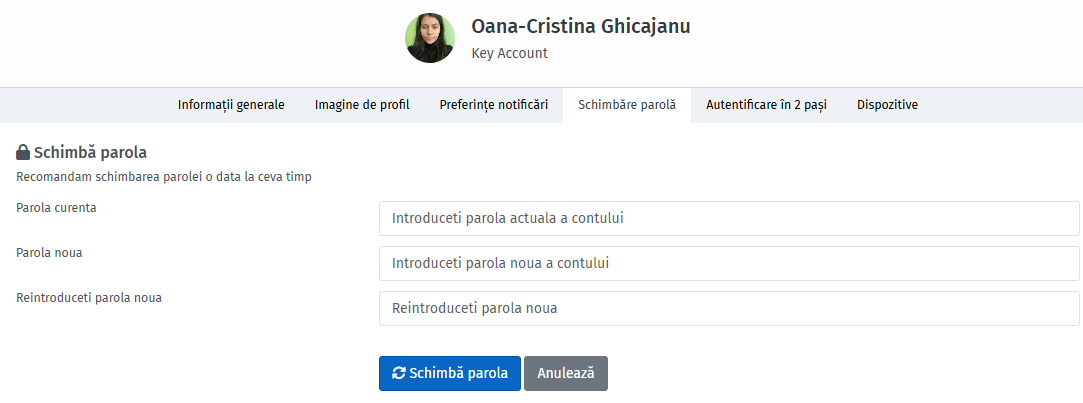Viewport: 1083px width, 403px height.
Task: Click the Key Account subtitle text
Action: [x=509, y=53]
